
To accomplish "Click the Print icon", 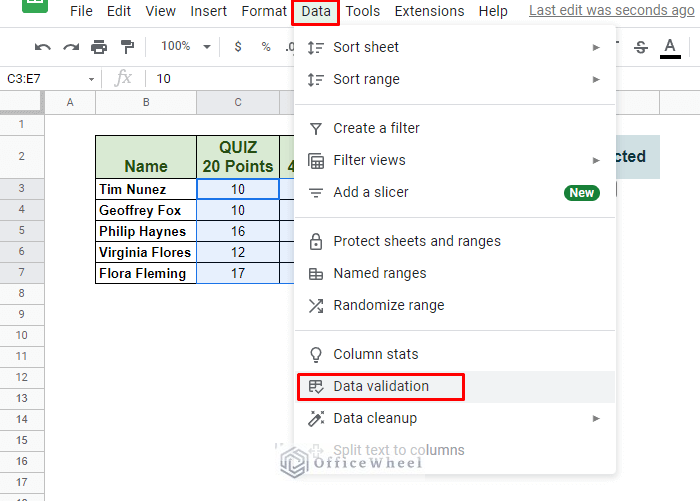I will [x=99, y=47].
